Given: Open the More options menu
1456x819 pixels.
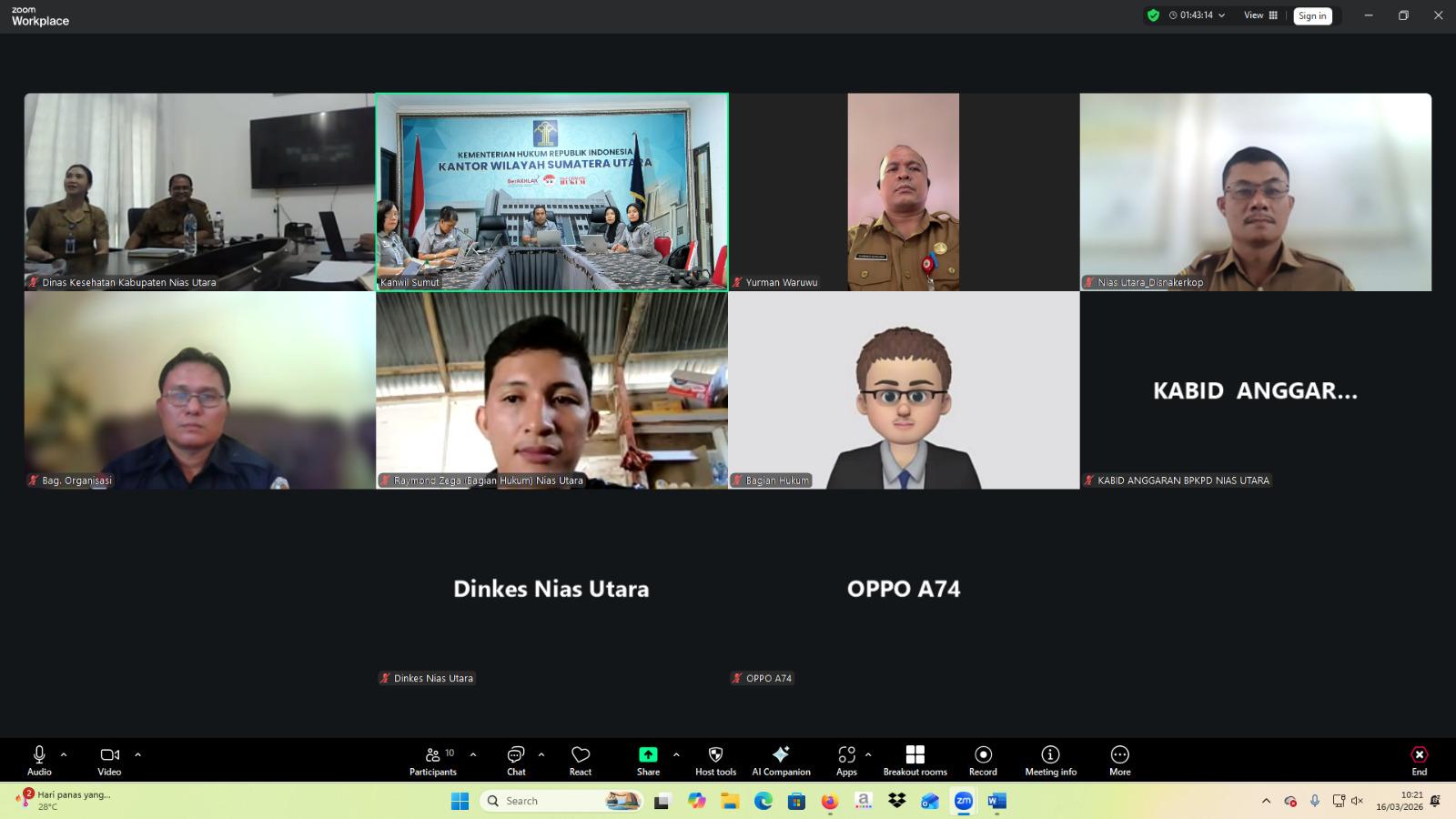Looking at the screenshot, I should pos(1119,761).
